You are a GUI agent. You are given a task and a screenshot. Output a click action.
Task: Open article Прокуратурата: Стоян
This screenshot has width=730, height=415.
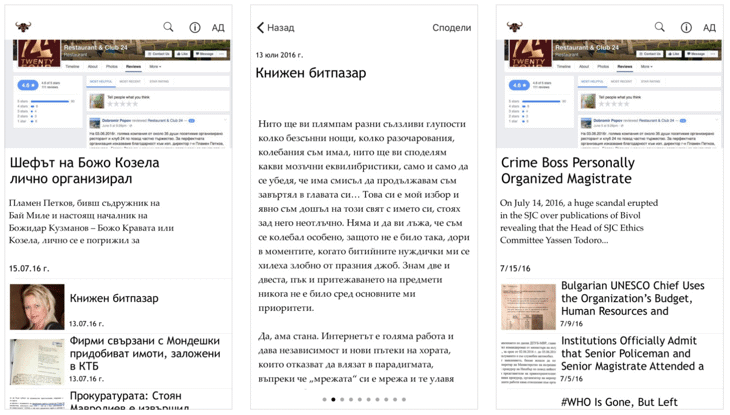coord(129,401)
